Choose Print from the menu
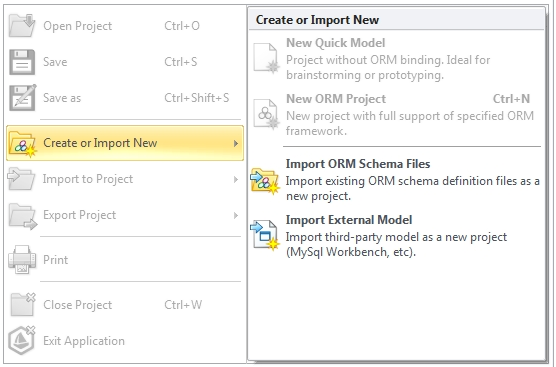Viewport: 556px width, 367px height. 125,260
